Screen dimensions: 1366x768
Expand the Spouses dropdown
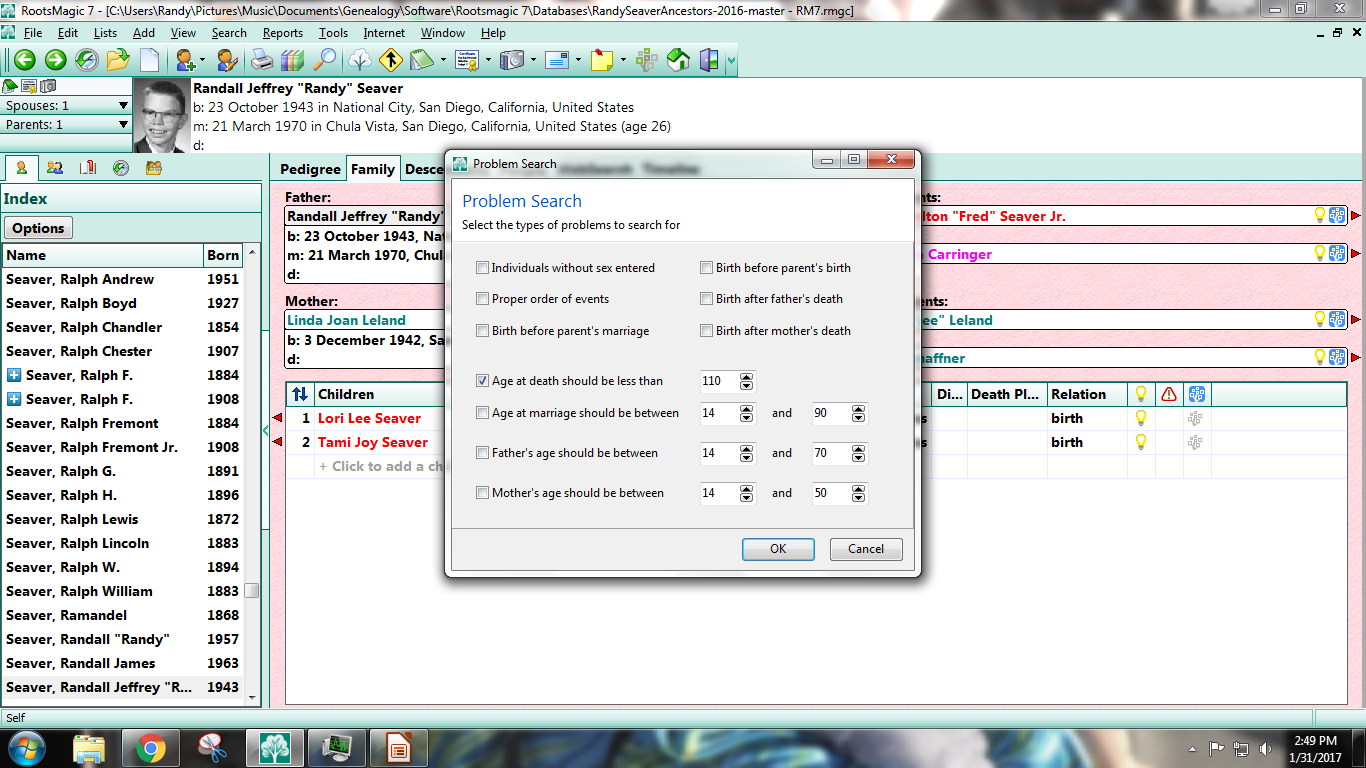tap(124, 105)
